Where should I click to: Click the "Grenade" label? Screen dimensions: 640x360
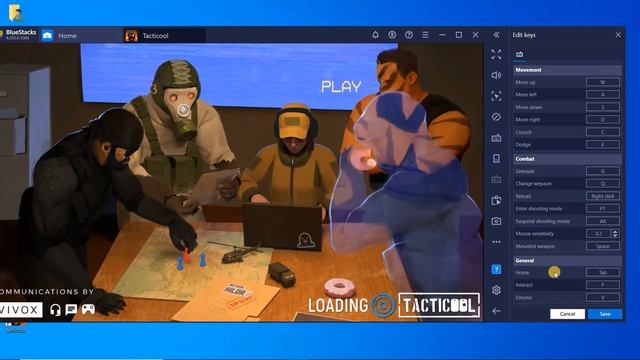pos(525,171)
